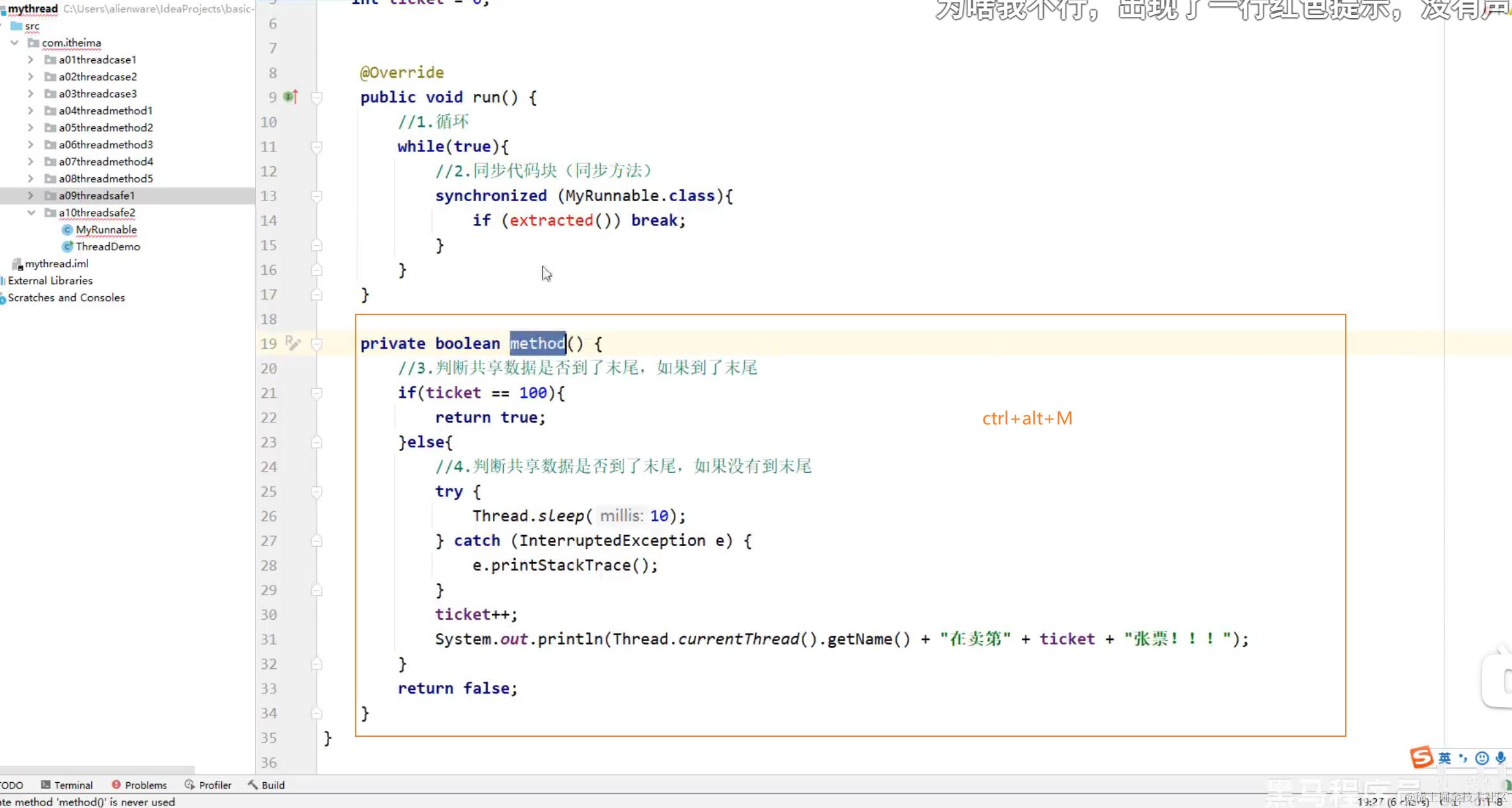Screen dimensions: 1512x808
Task: Open the Terminal tool window tab
Action: tap(67, 785)
